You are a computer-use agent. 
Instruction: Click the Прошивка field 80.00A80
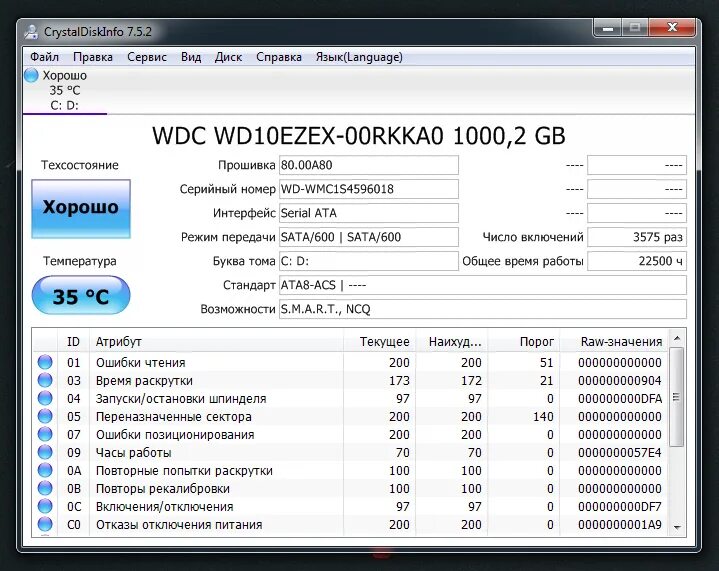pyautogui.click(x=369, y=165)
